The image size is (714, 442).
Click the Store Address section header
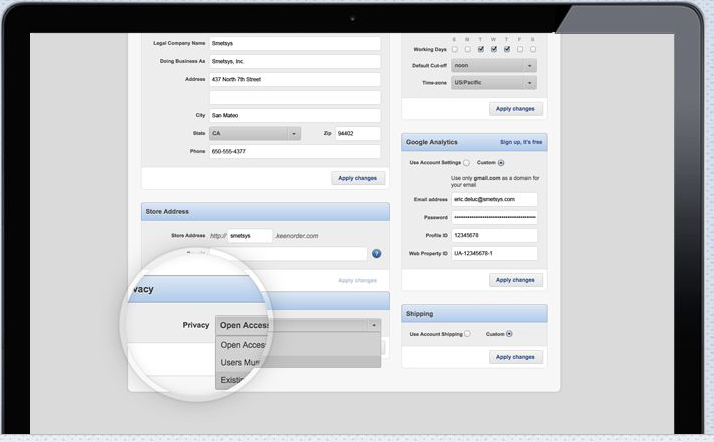(x=265, y=212)
